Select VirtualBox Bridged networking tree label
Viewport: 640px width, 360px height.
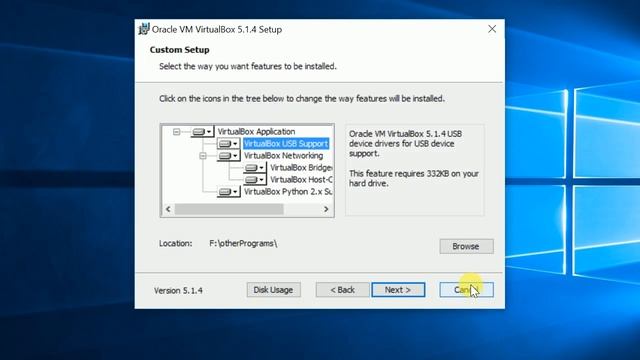pos(301,168)
